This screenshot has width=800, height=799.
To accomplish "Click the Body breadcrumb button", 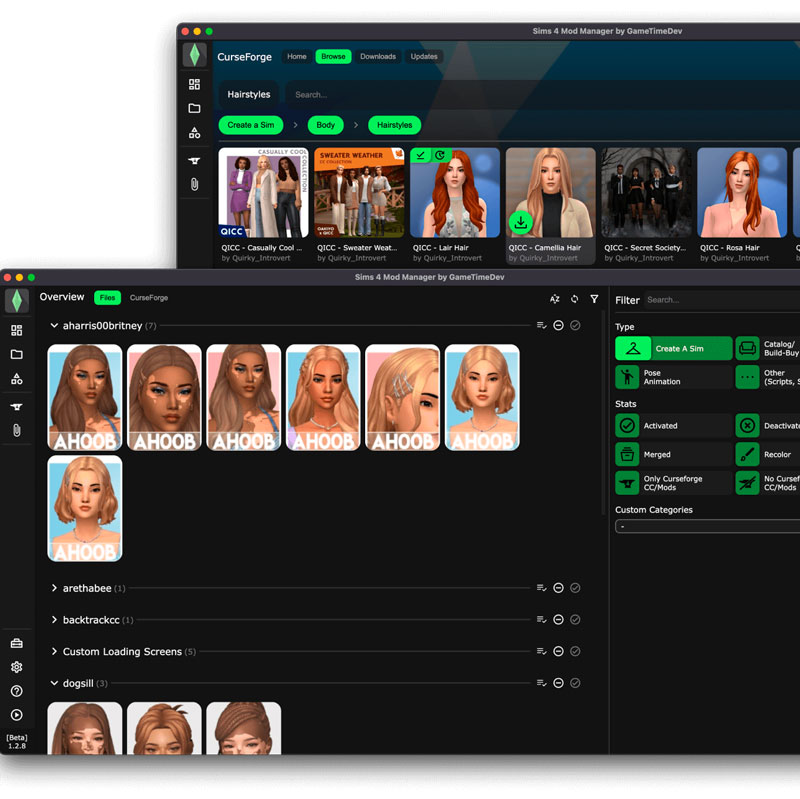I will tap(326, 125).
